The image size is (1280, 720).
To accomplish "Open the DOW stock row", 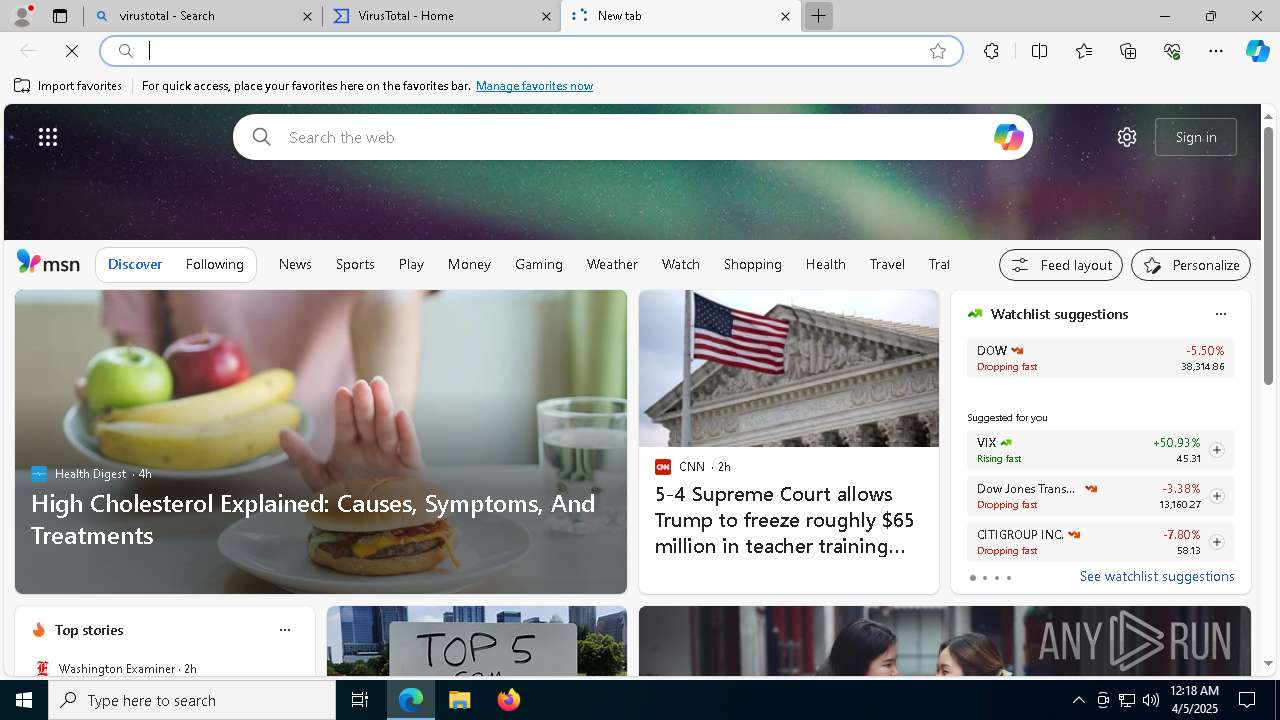I will tap(1100, 358).
